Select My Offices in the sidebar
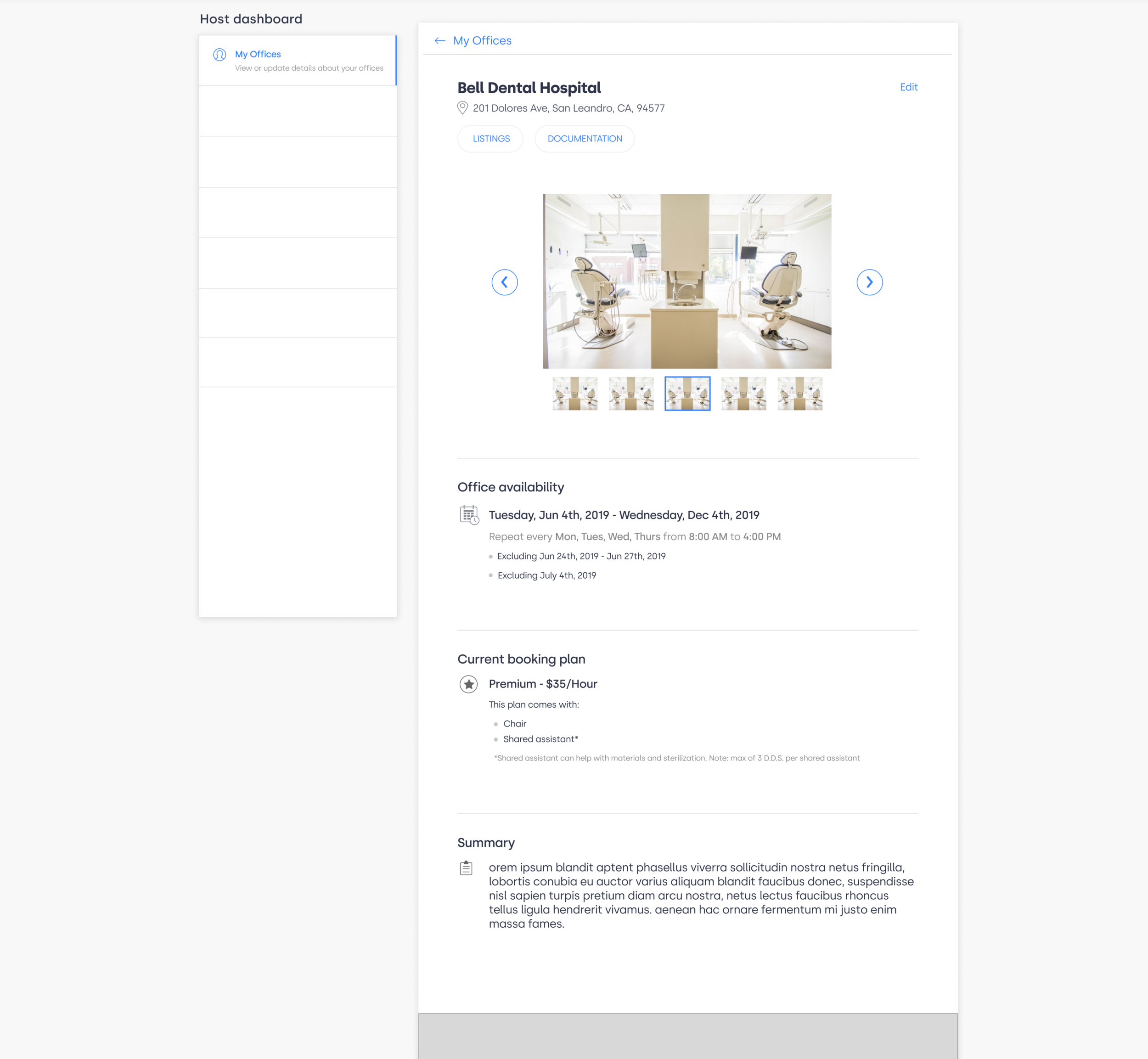This screenshot has height=1059, width=1148. pyautogui.click(x=297, y=61)
